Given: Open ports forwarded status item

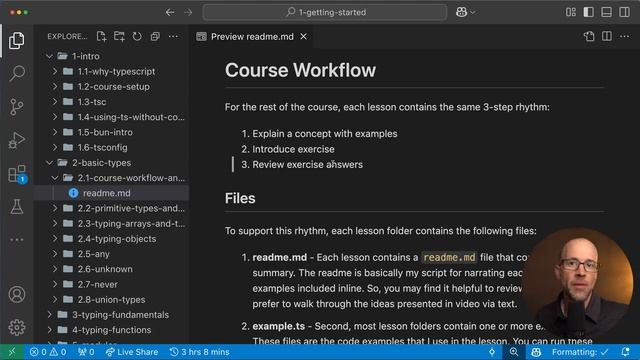Looking at the screenshot, I should tap(86, 352).
